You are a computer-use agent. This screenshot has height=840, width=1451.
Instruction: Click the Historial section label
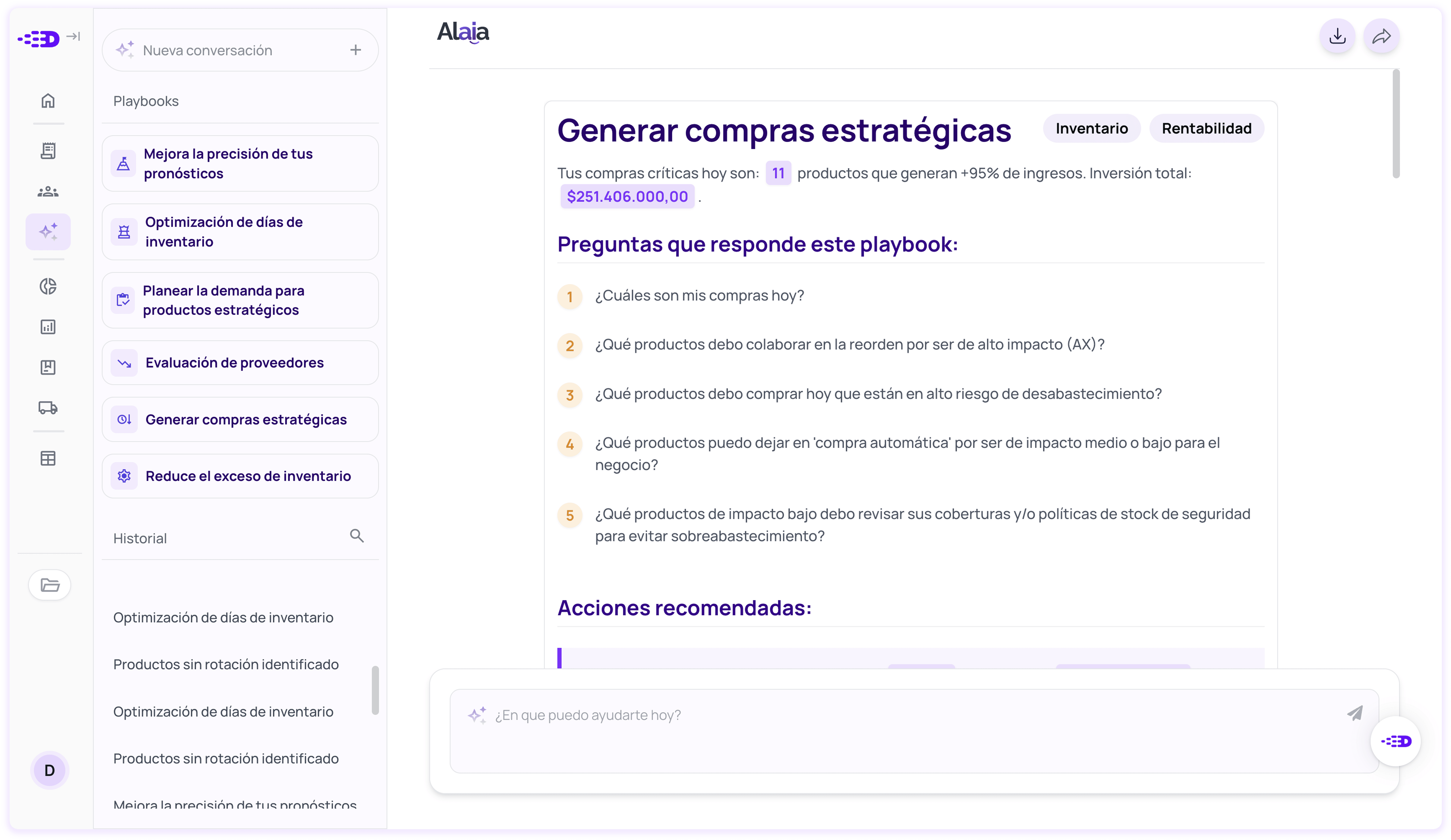point(140,538)
